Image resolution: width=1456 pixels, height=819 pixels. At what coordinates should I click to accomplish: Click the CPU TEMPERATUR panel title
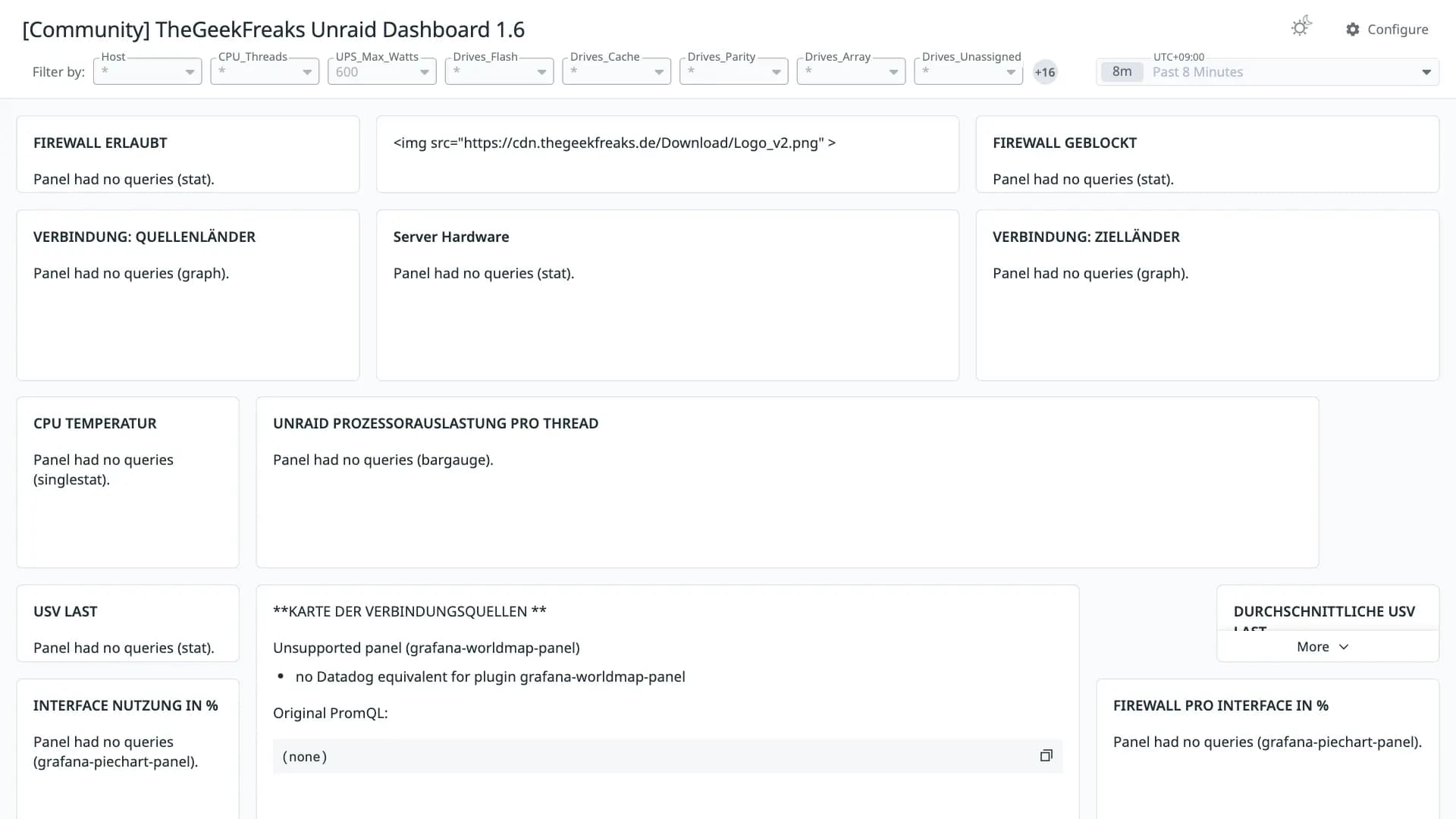tap(95, 423)
